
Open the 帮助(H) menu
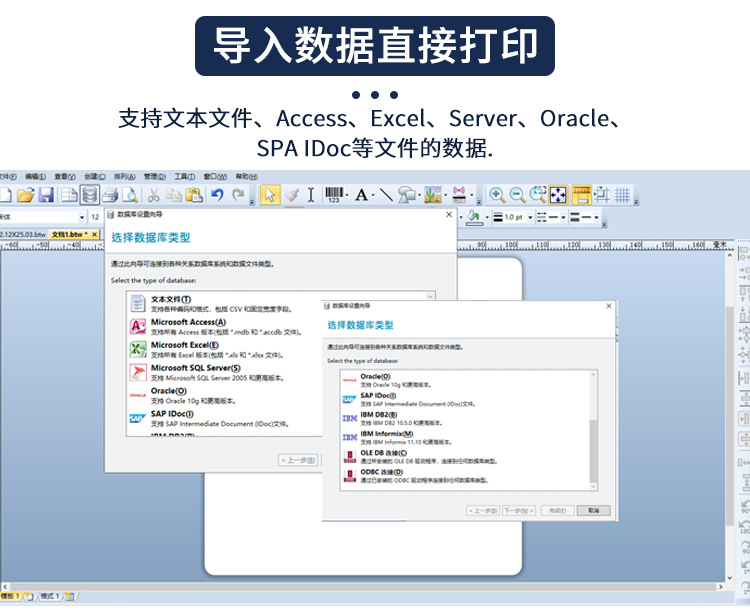point(246,176)
